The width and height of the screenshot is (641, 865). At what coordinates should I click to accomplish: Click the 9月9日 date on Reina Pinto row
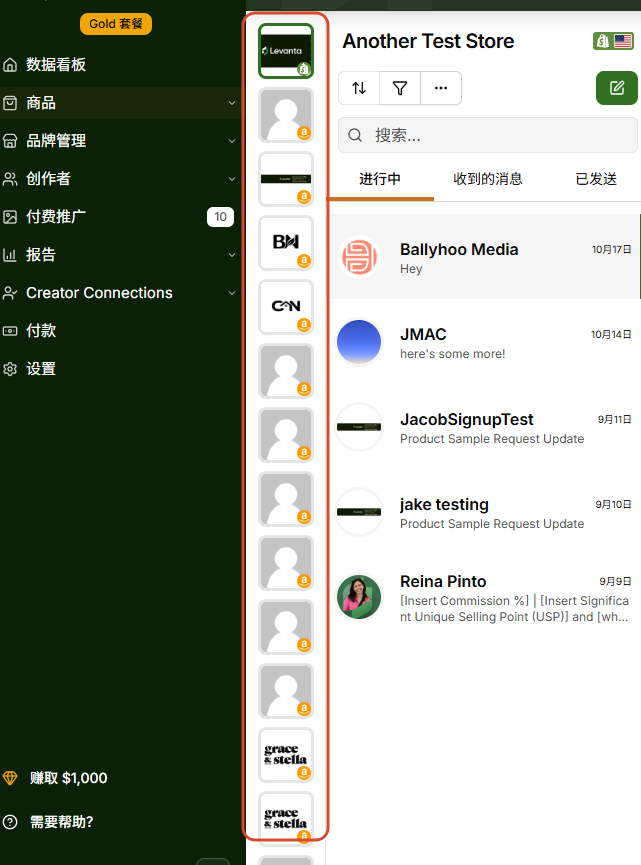pos(615,581)
